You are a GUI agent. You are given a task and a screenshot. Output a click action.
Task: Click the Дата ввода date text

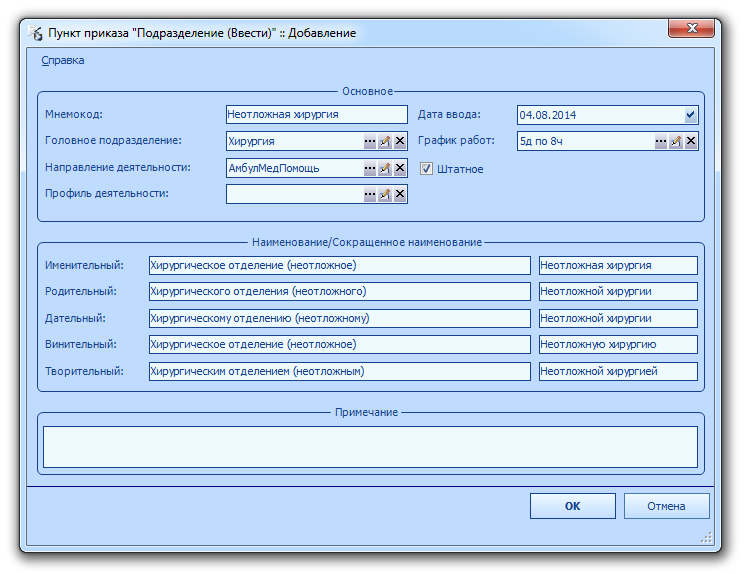pos(547,115)
